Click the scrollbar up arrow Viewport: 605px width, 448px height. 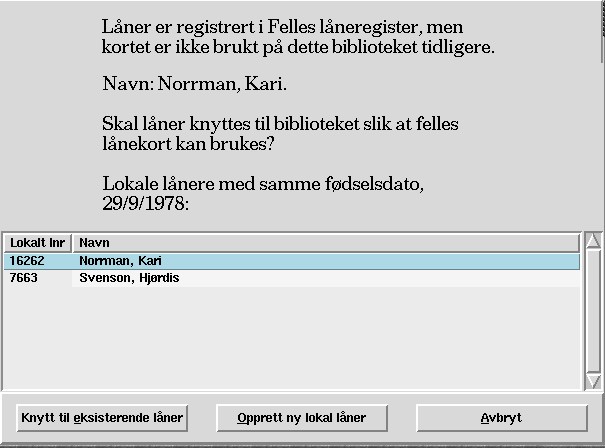(593, 242)
